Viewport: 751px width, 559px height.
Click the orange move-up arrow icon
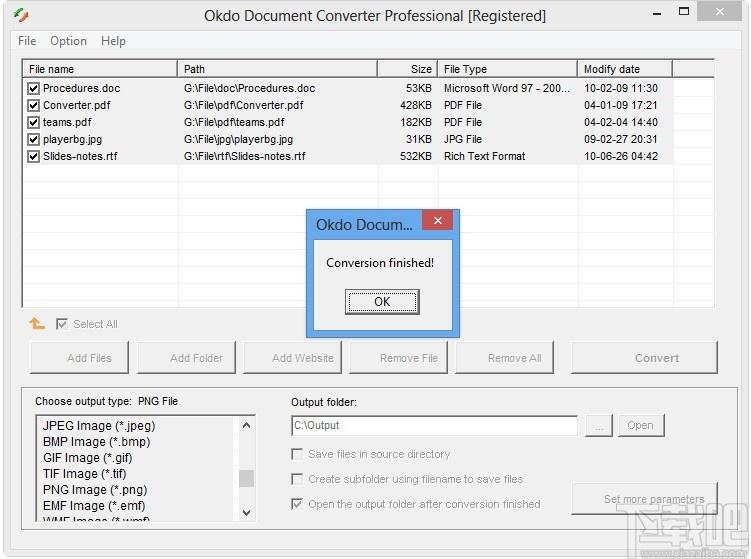click(37, 324)
